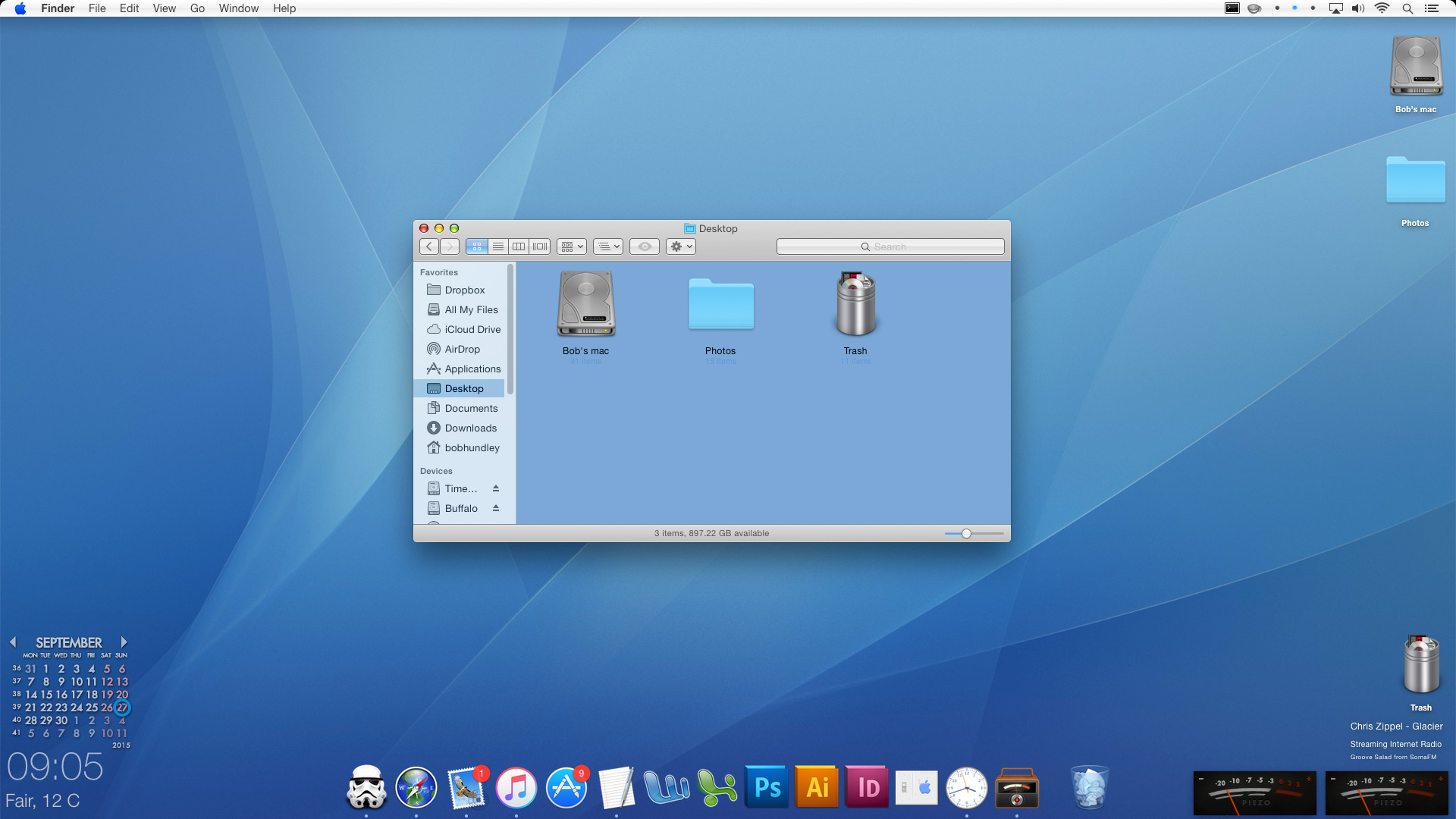Open Applications from the sidebar
The height and width of the screenshot is (819, 1456).
(x=460, y=369)
